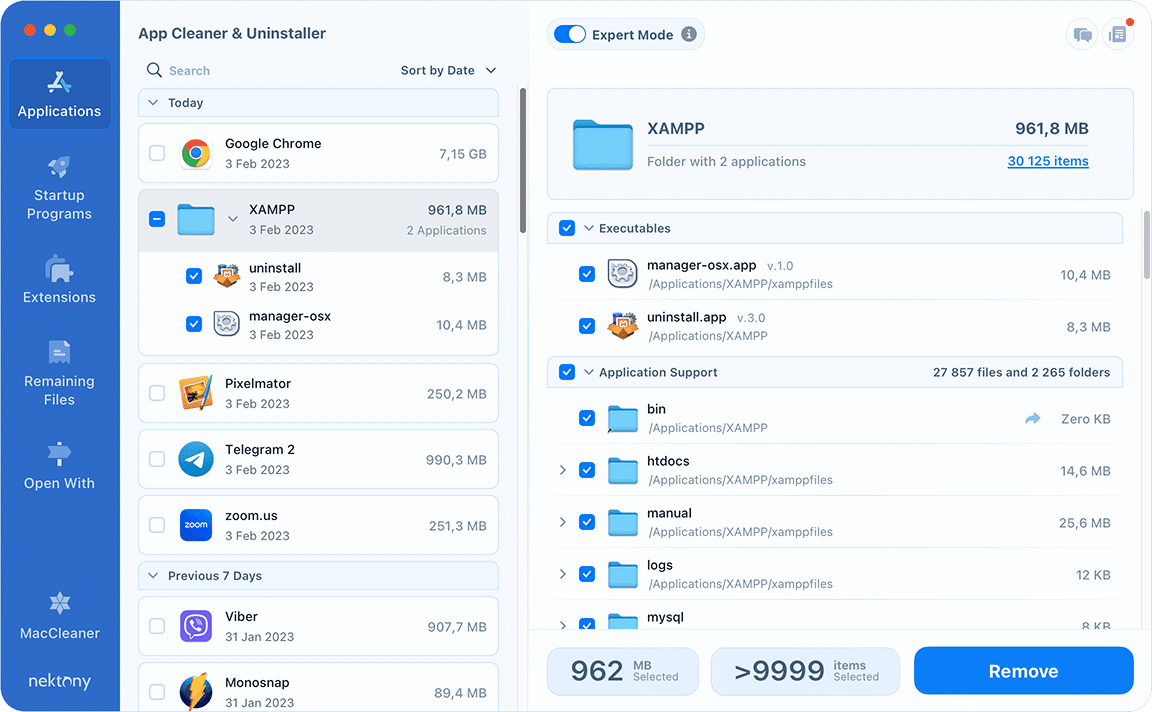
Task: Uncheck the manager-osx.app checkbox
Action: pyautogui.click(x=587, y=274)
